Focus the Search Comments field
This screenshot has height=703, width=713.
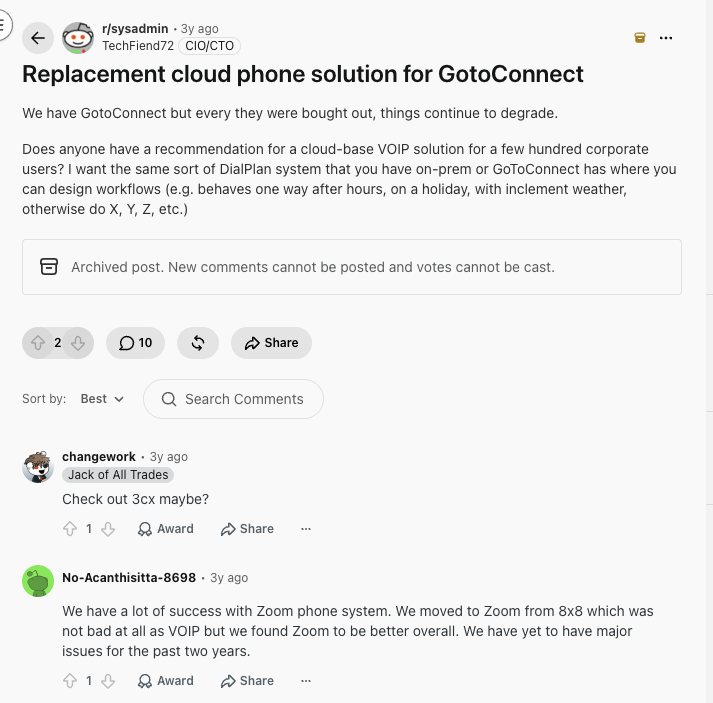[x=233, y=399]
